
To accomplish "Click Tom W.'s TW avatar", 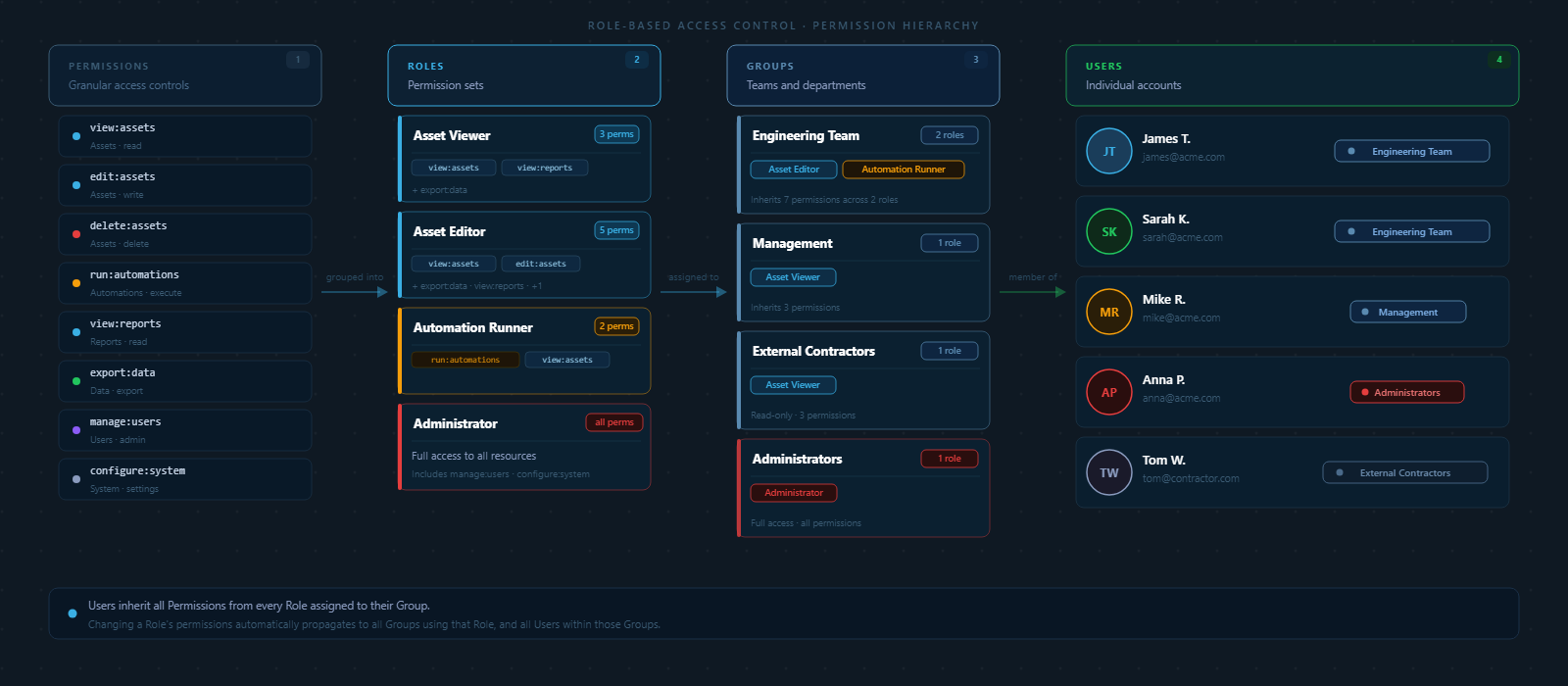I will [x=1109, y=472].
